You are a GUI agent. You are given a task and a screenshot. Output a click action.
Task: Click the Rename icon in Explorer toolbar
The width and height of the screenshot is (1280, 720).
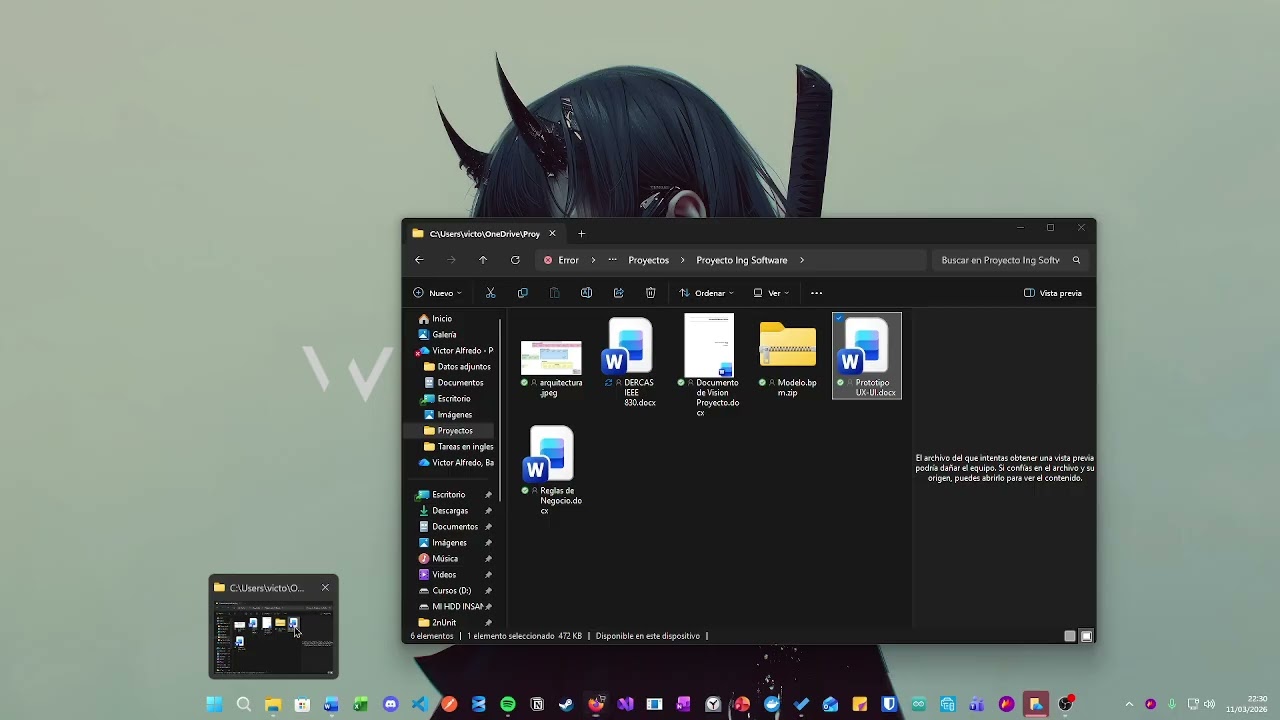click(x=586, y=293)
